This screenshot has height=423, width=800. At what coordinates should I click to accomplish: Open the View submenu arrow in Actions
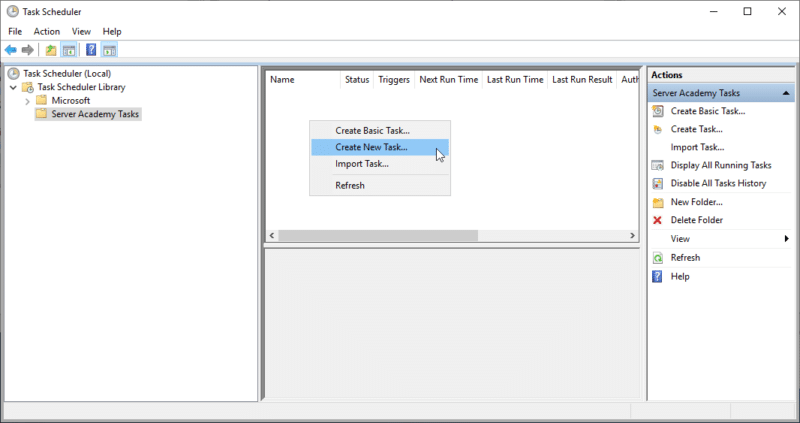(787, 239)
